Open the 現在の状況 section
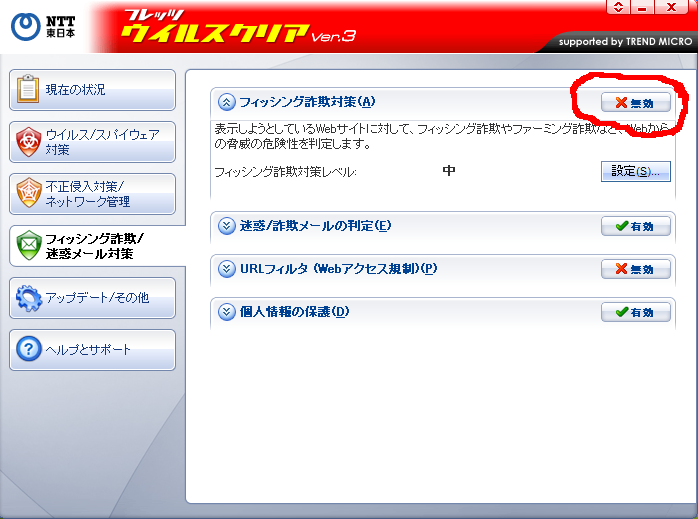Screen dimensions: 698x519 tap(92, 89)
